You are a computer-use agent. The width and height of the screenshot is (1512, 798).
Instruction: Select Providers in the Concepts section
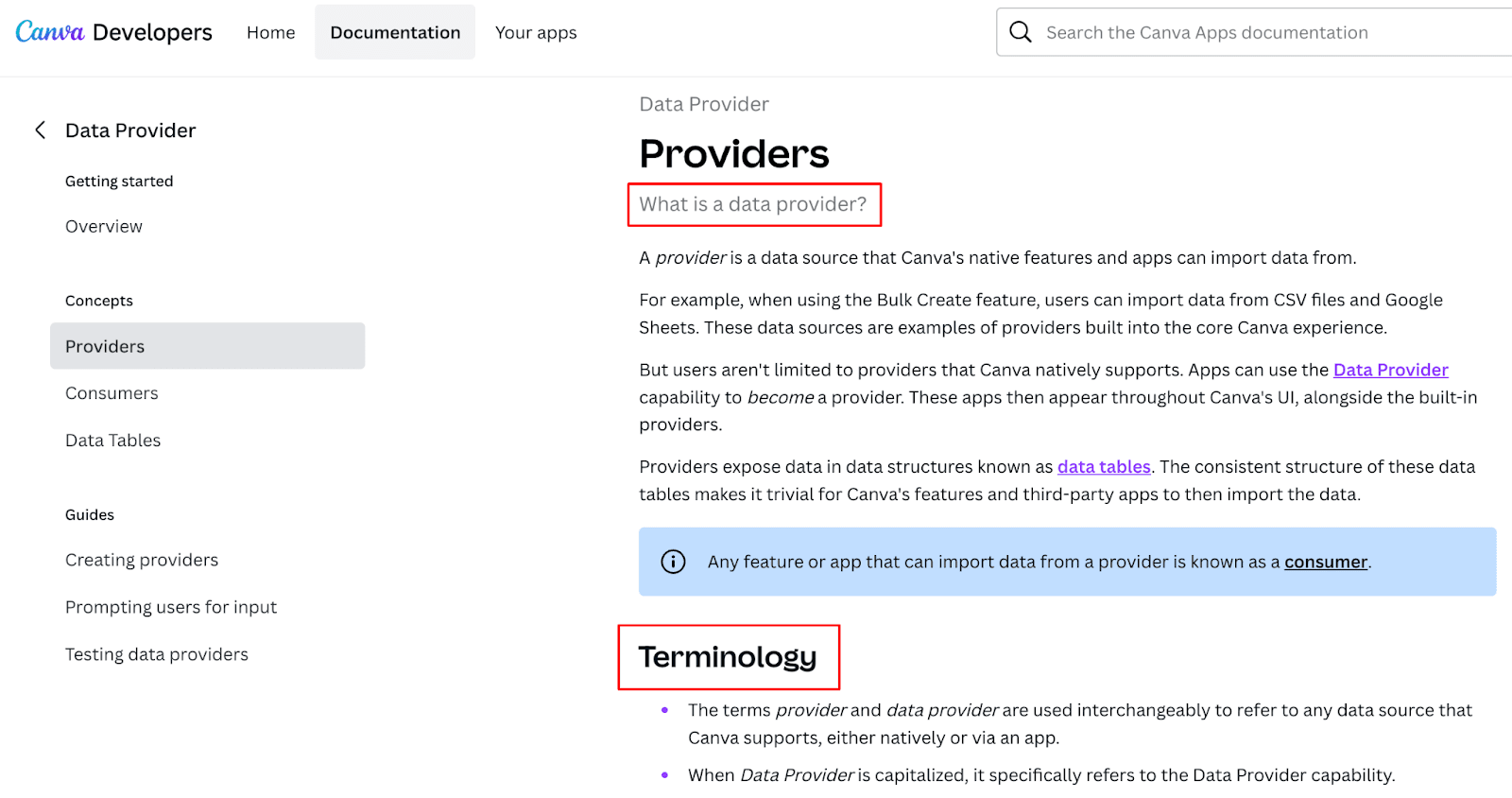(x=104, y=346)
